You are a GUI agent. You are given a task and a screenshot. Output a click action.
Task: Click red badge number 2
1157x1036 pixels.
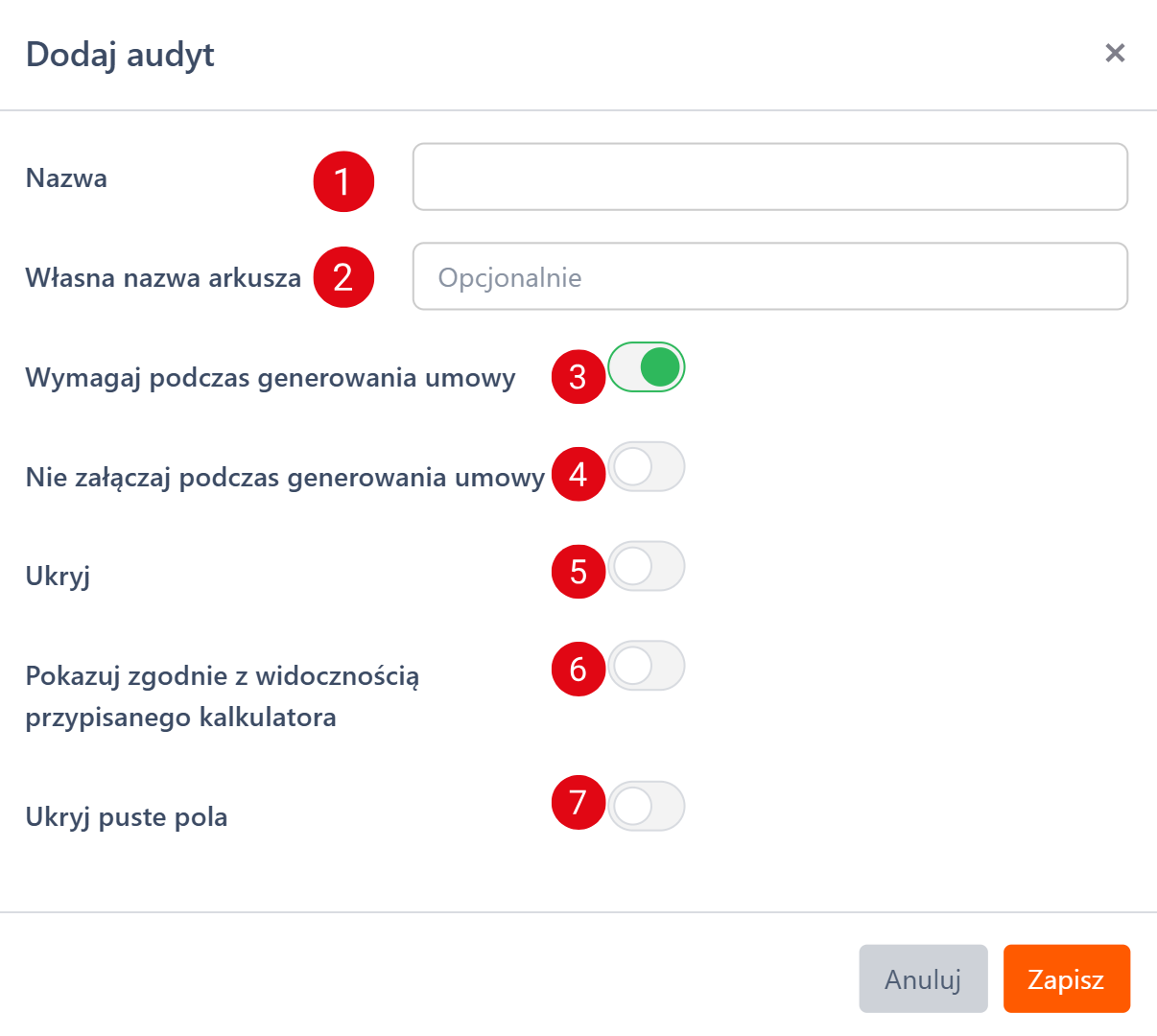click(x=343, y=278)
